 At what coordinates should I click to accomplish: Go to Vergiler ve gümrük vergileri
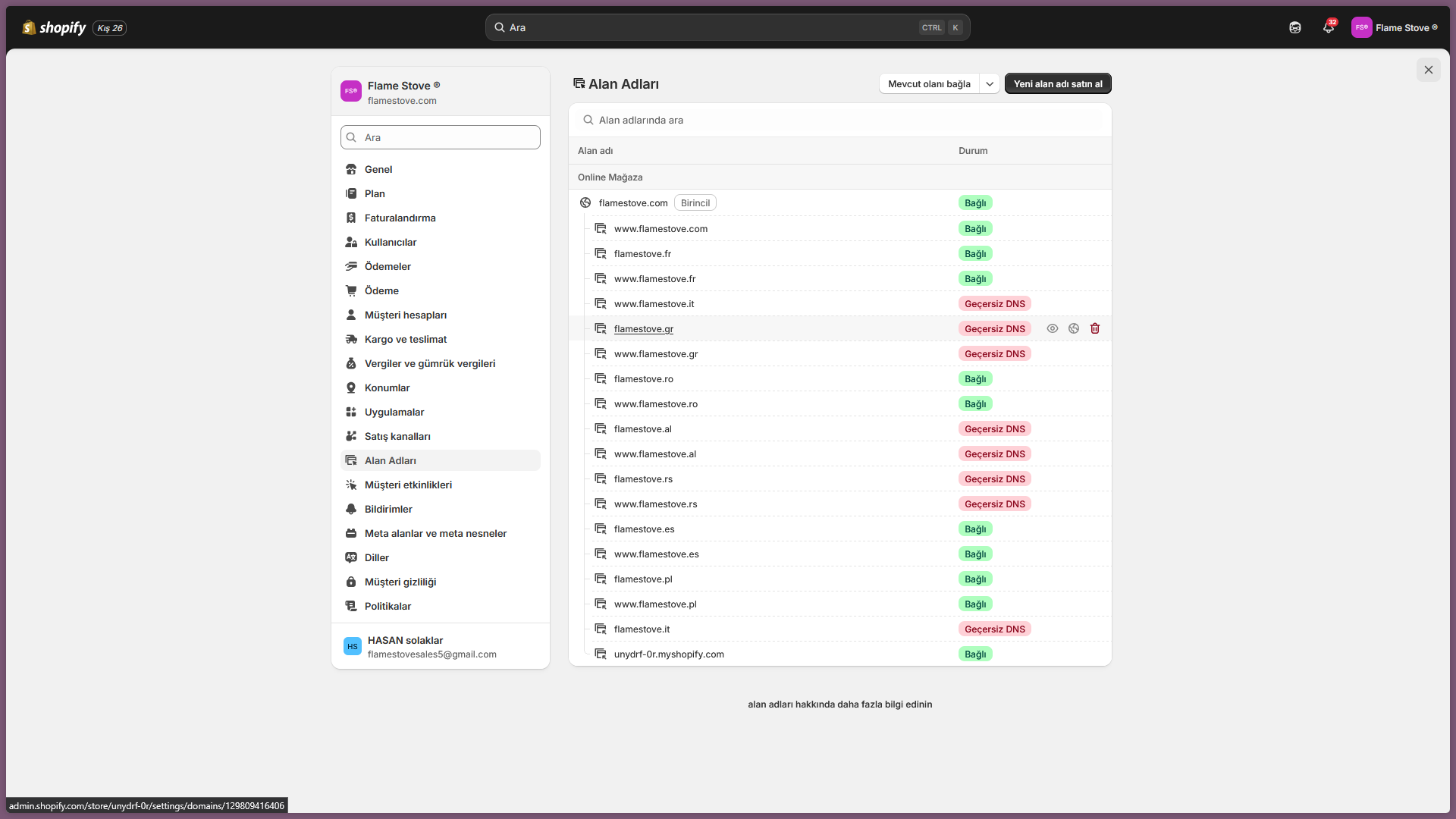point(441,363)
